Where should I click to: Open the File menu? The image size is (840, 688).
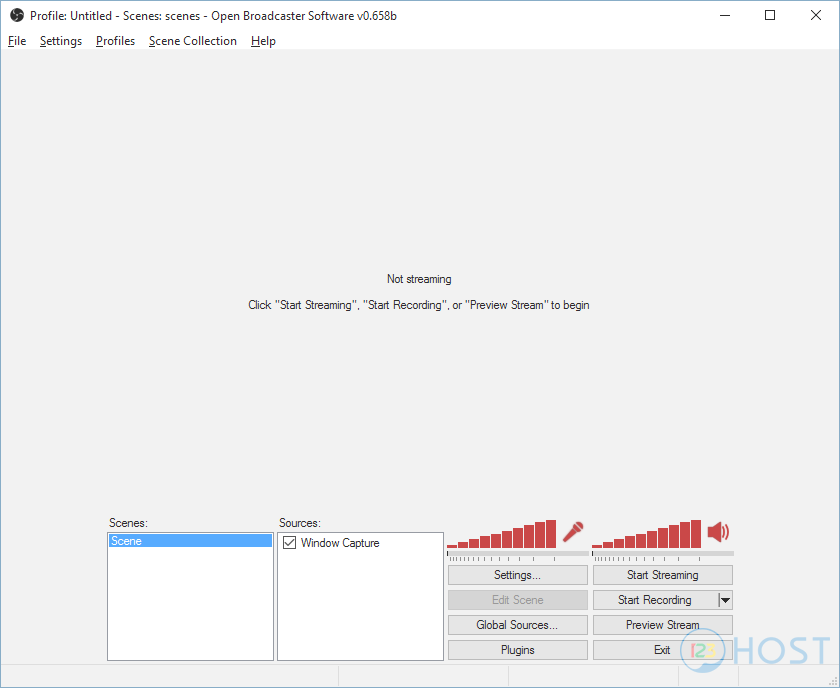17,41
